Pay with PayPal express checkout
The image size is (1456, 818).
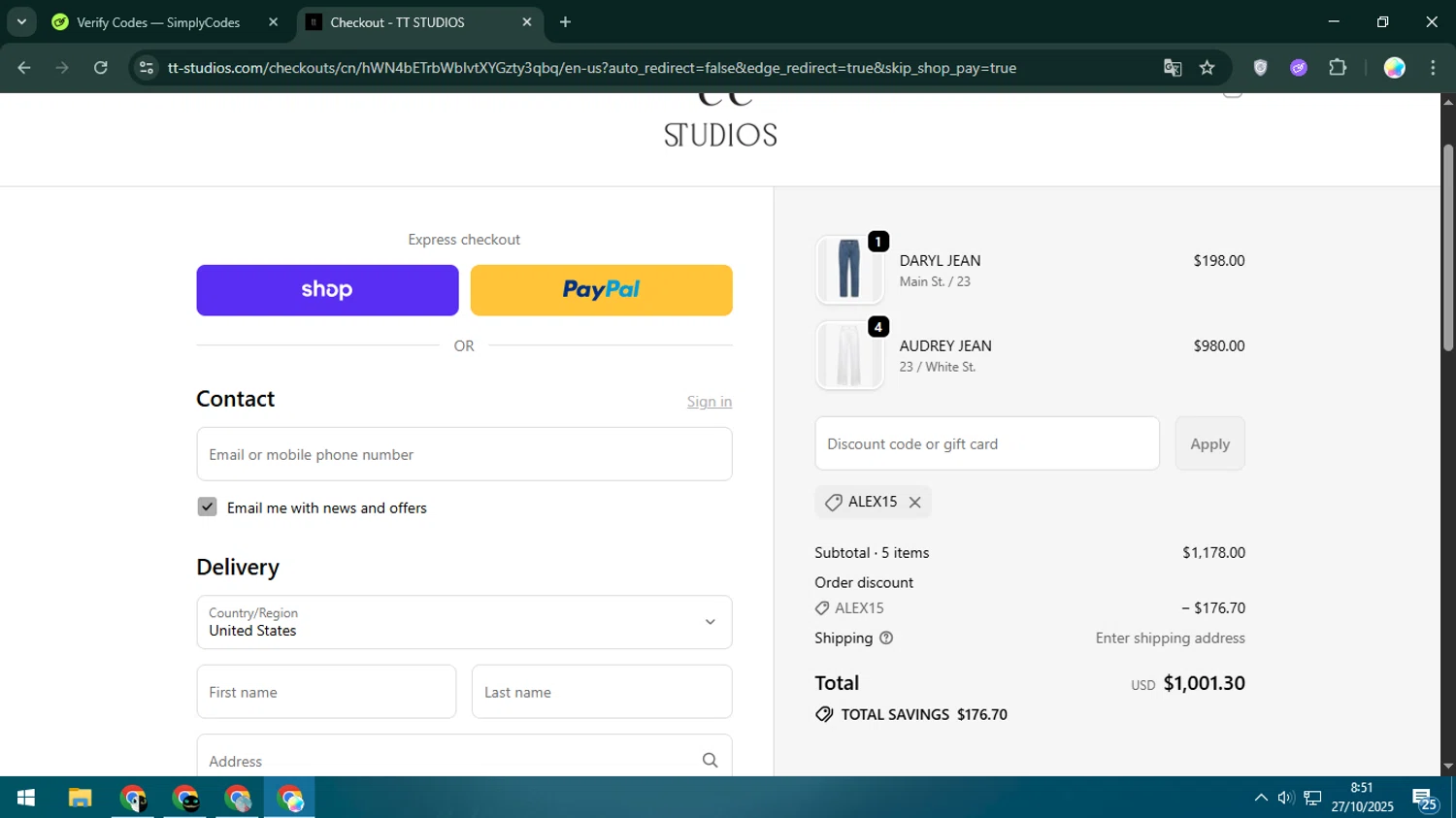[x=601, y=290]
